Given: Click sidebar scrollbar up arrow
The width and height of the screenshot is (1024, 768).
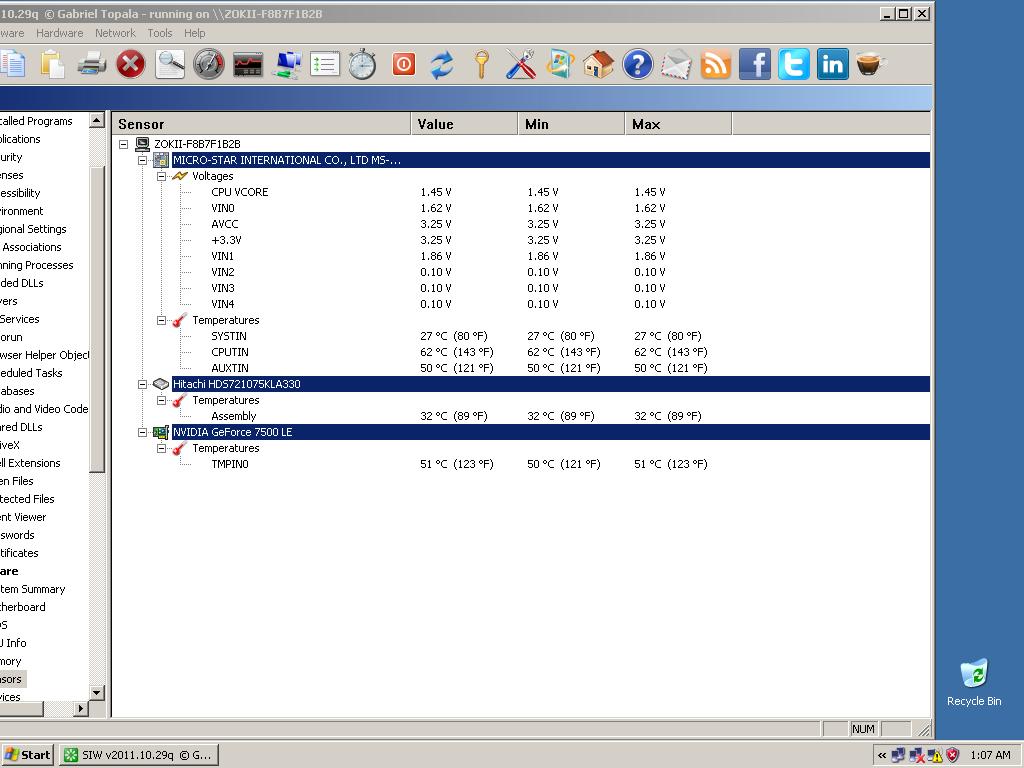Looking at the screenshot, I should point(97,120).
